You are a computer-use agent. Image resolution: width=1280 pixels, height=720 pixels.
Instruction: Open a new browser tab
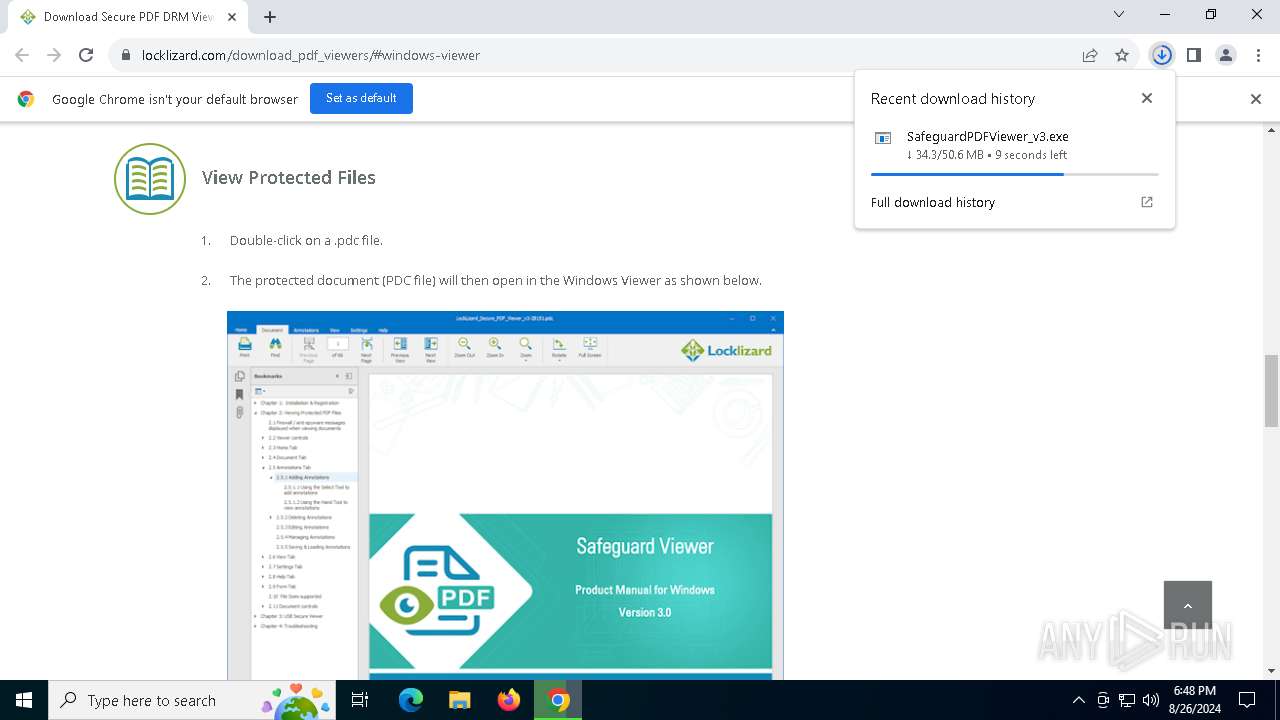[270, 17]
